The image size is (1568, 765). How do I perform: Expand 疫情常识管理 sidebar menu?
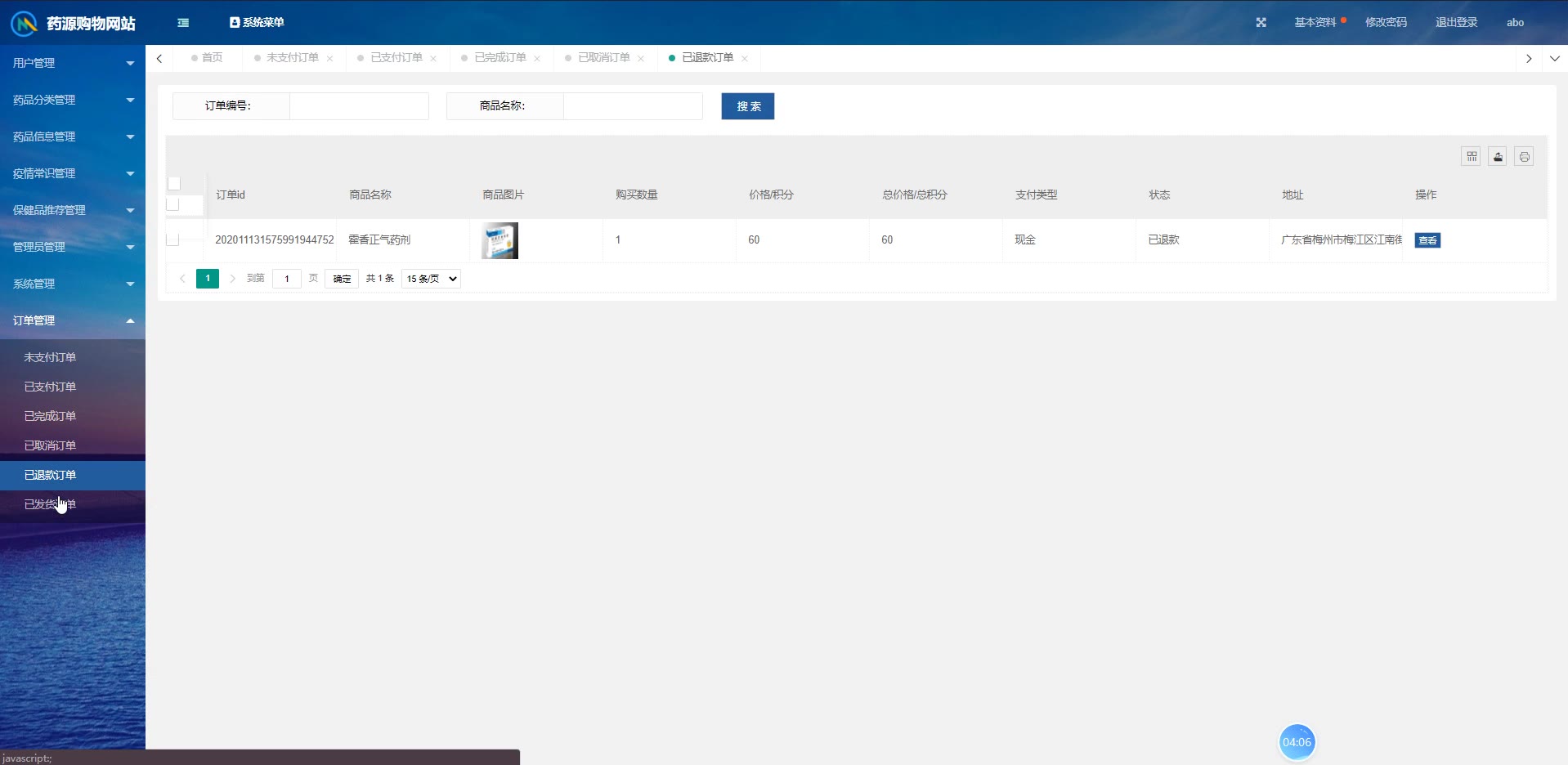pos(73,173)
